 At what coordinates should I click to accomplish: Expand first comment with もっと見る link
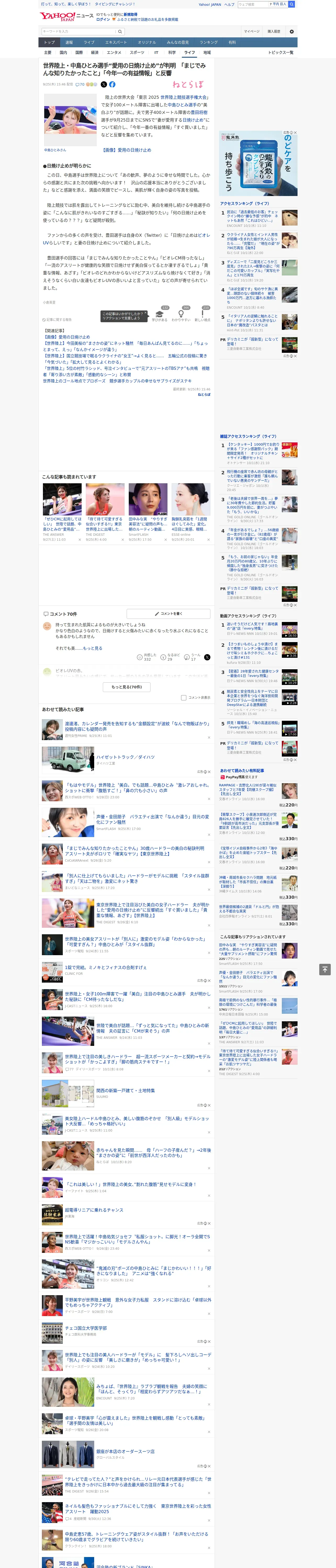coord(93,648)
